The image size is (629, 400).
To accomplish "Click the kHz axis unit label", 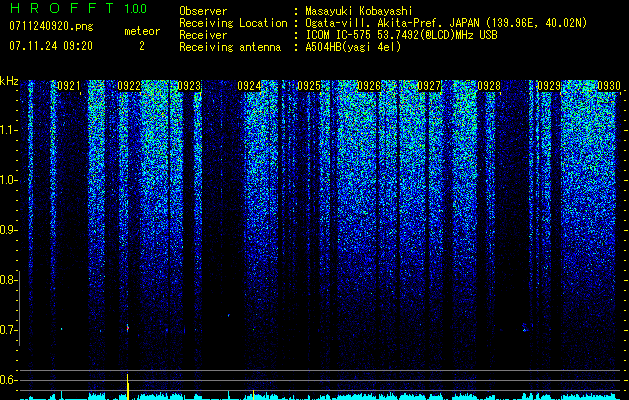I will tap(9, 81).
